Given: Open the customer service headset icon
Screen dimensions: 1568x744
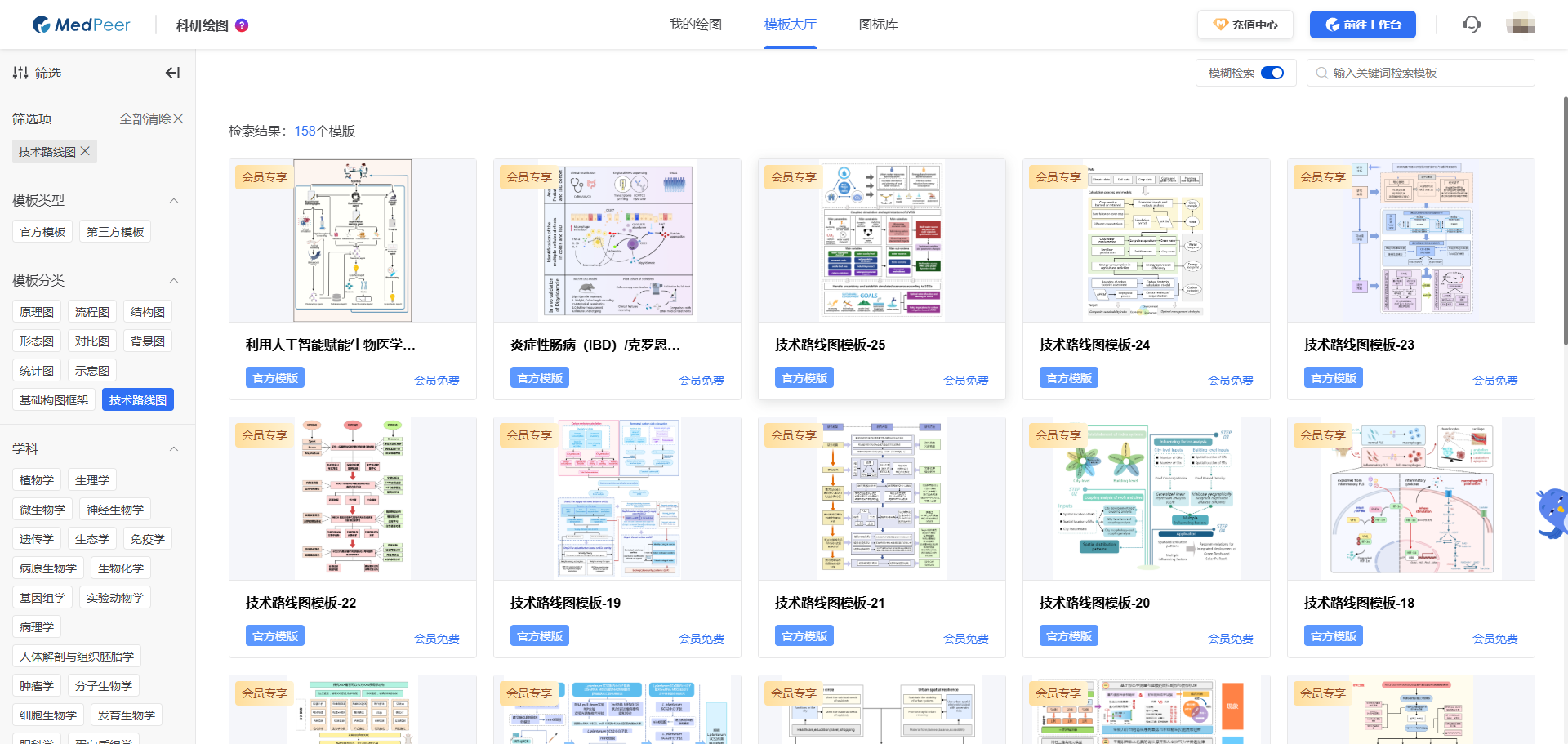Looking at the screenshot, I should [x=1472, y=25].
